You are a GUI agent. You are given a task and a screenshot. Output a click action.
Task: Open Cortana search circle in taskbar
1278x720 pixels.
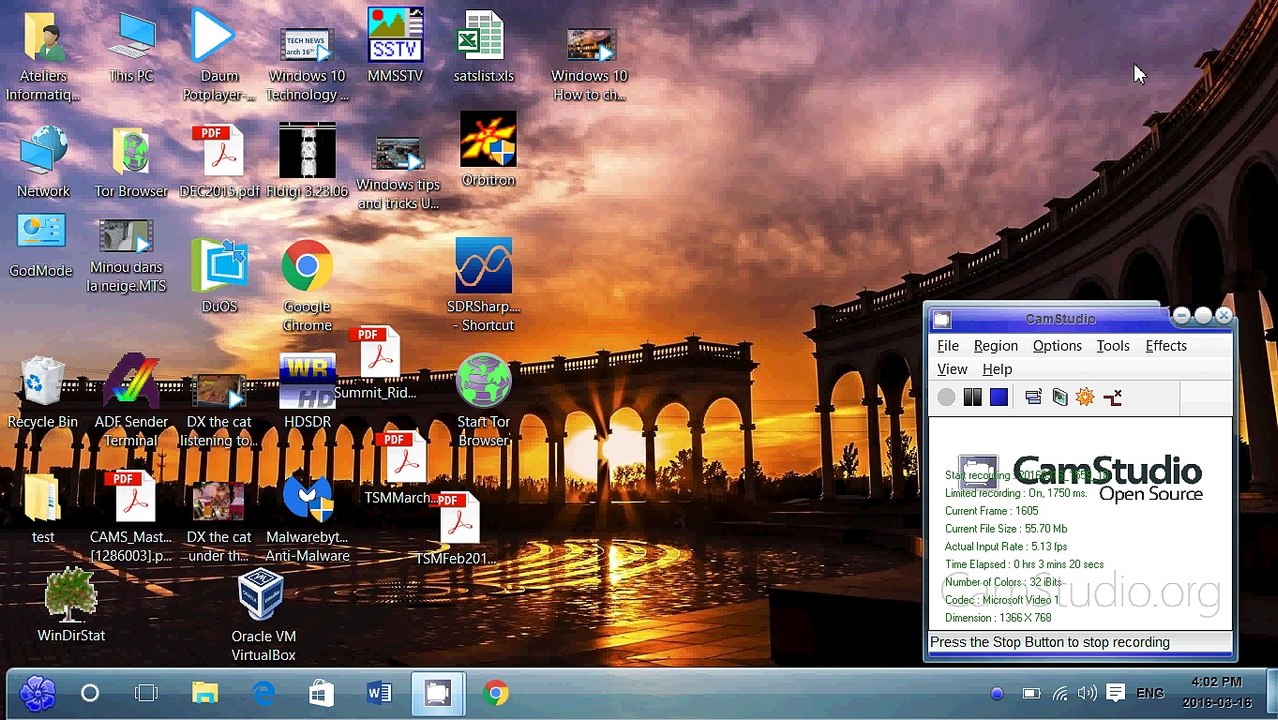[x=90, y=693]
